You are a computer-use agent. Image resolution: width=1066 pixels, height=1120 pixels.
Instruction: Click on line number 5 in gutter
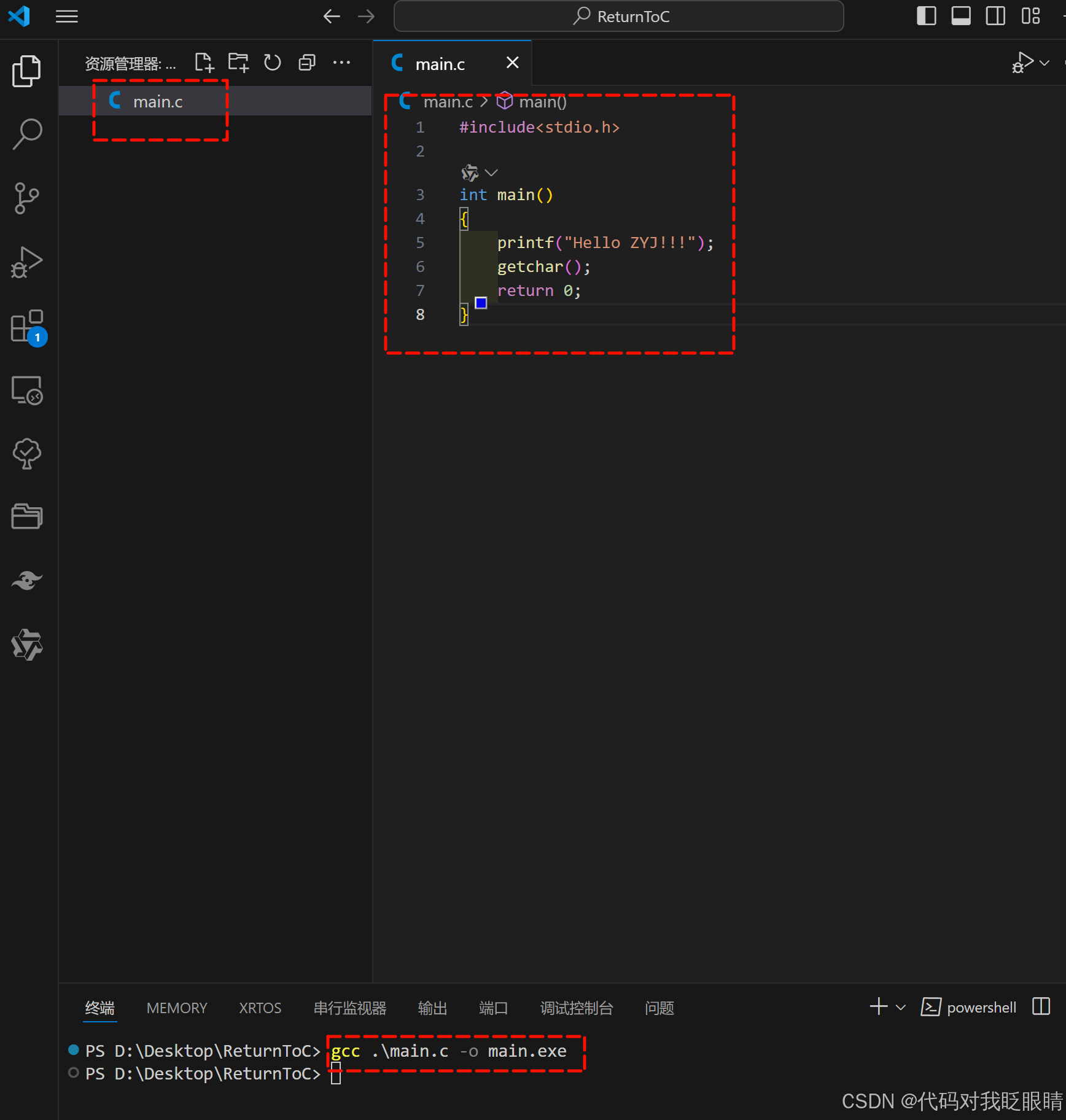420,243
